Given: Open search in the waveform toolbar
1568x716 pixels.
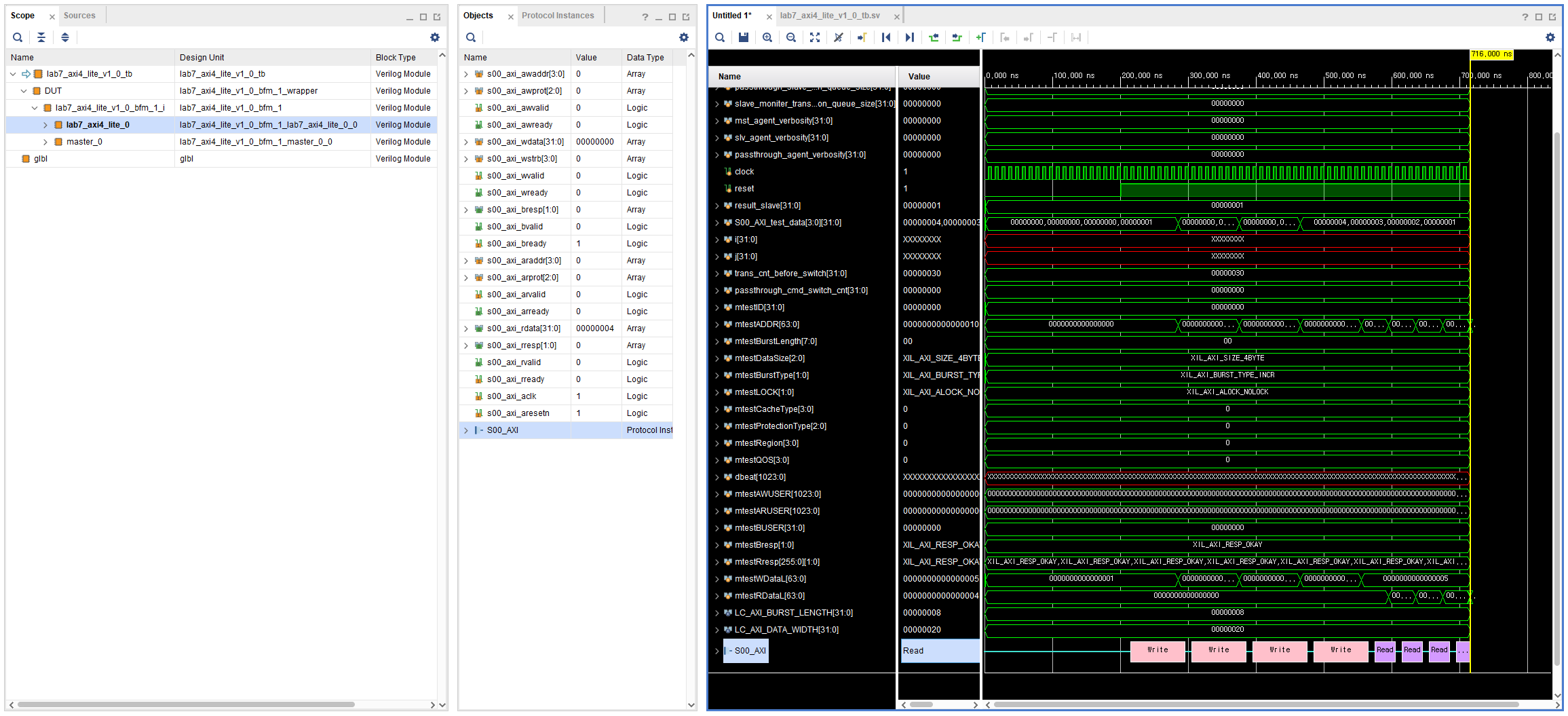Looking at the screenshot, I should (x=720, y=37).
